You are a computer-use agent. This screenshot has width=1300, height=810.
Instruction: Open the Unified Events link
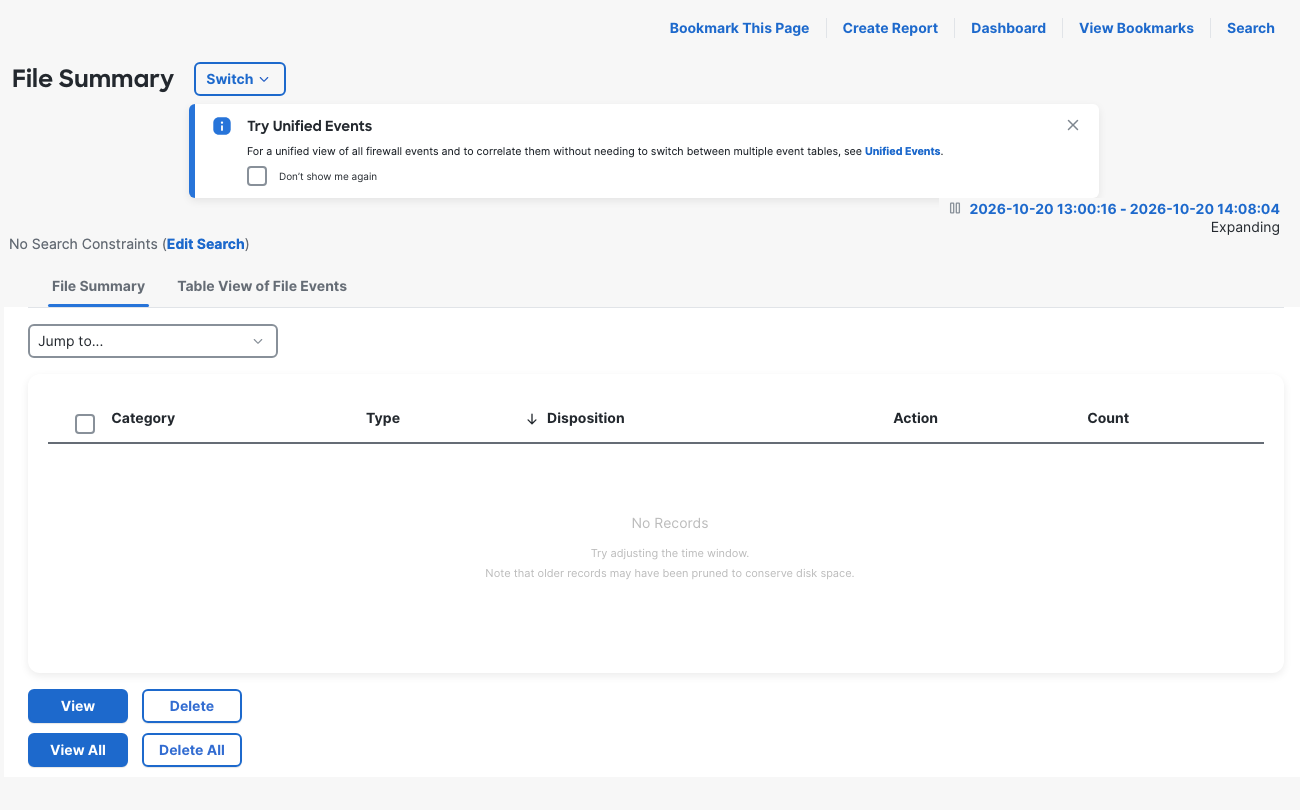902,151
